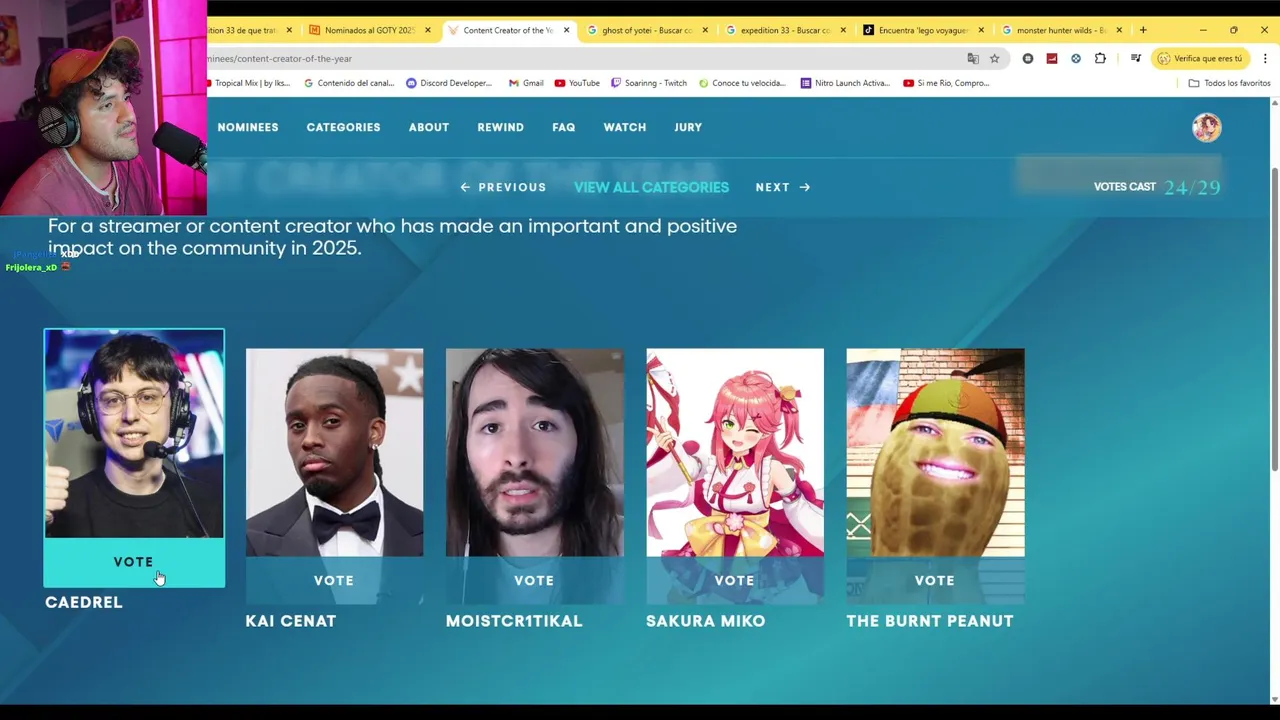Image resolution: width=1280 pixels, height=720 pixels.
Task: Select MoistCr1TiKaL's nominee photo
Action: coord(534,452)
